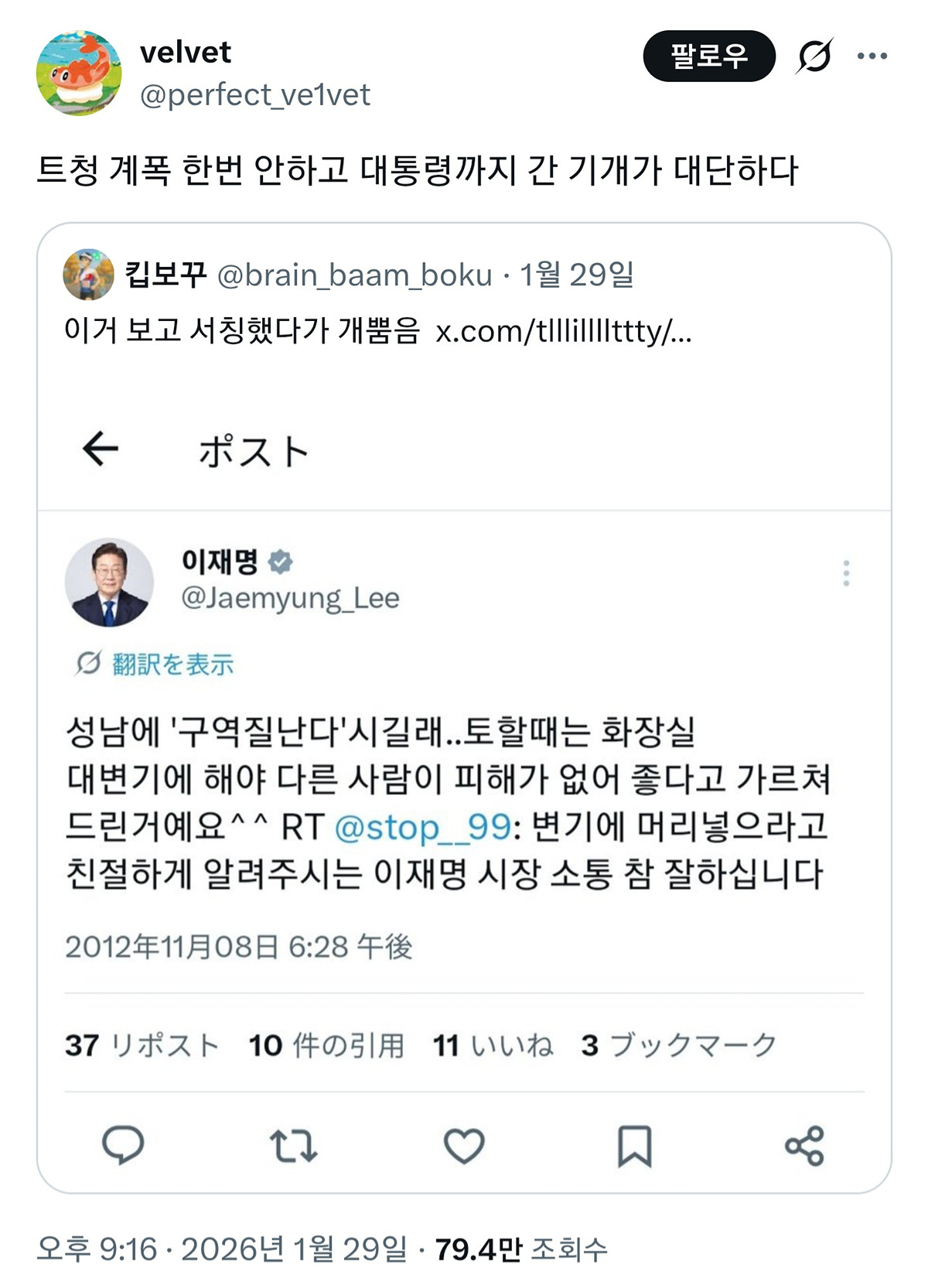Bookmark the post with bookmark icon
The height and width of the screenshot is (1288, 928).
(x=634, y=1146)
